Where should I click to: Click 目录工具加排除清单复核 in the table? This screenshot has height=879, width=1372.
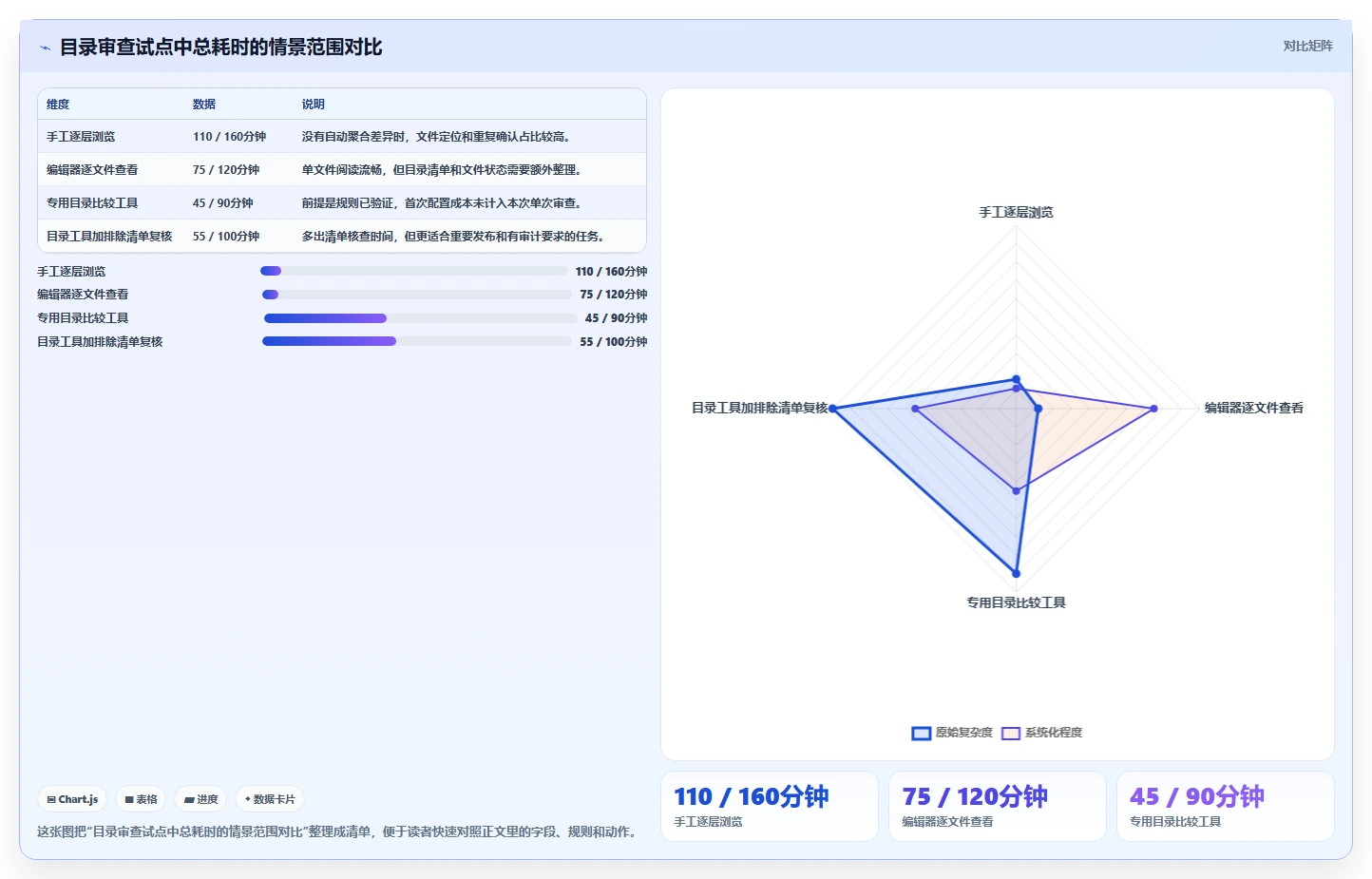(109, 237)
